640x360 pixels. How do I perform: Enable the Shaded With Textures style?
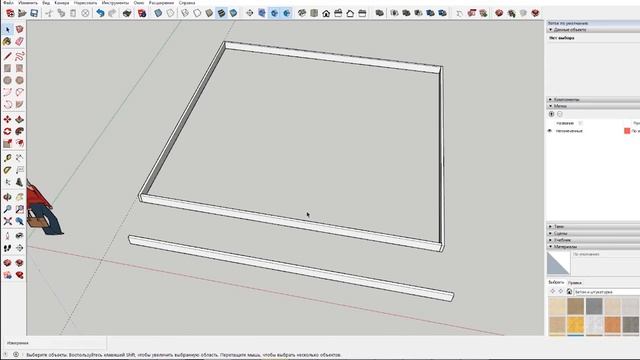pyautogui.click(x=221, y=13)
